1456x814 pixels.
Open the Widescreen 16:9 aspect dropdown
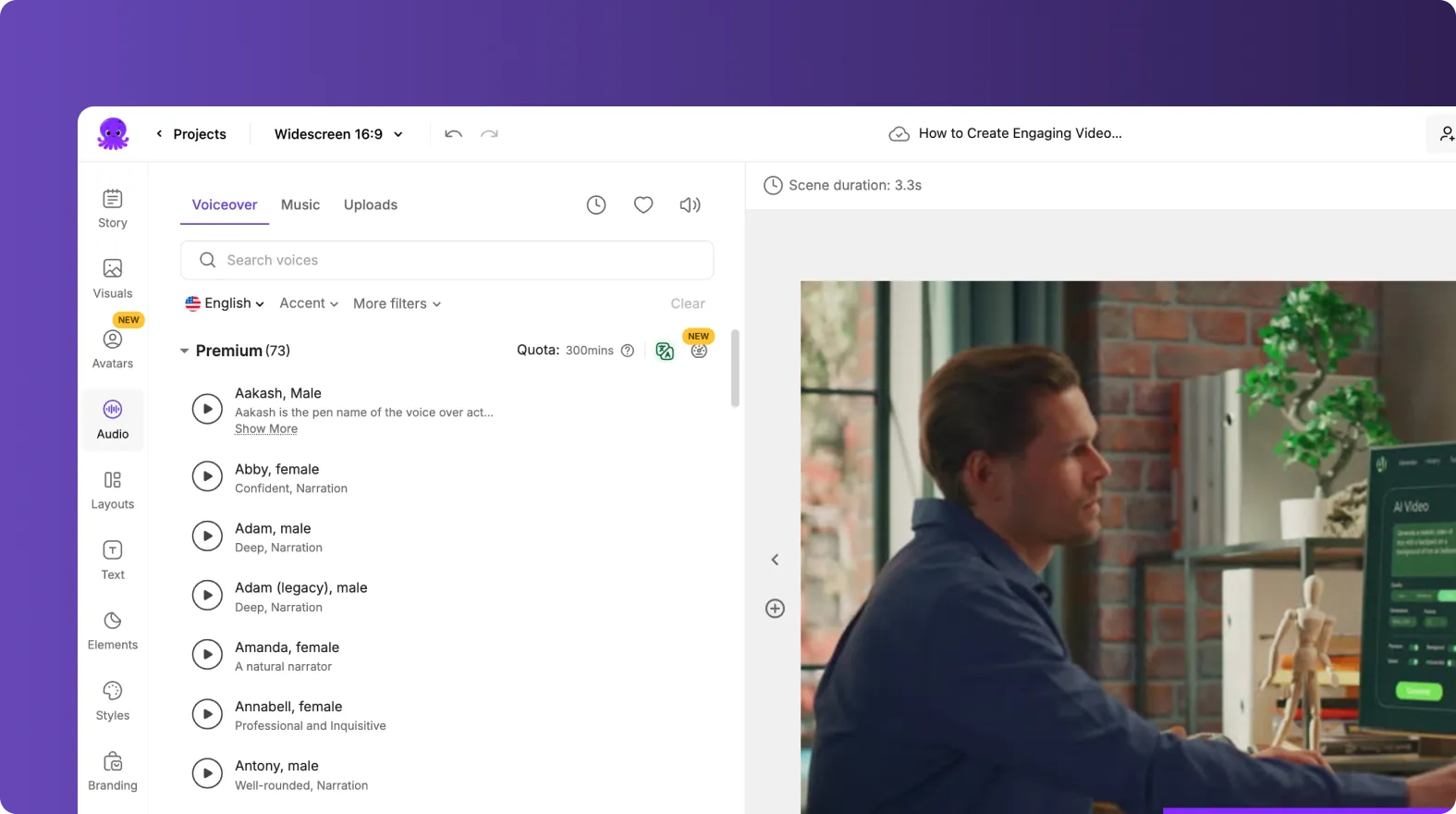(x=338, y=134)
